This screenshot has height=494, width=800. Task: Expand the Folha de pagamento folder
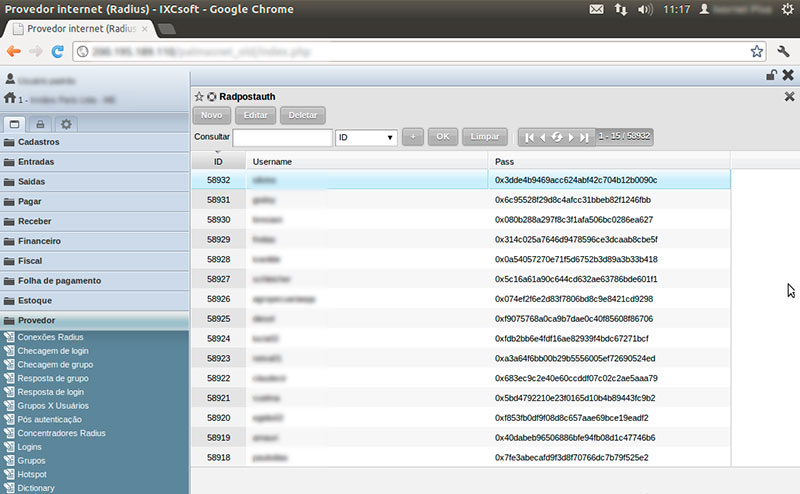click(94, 281)
